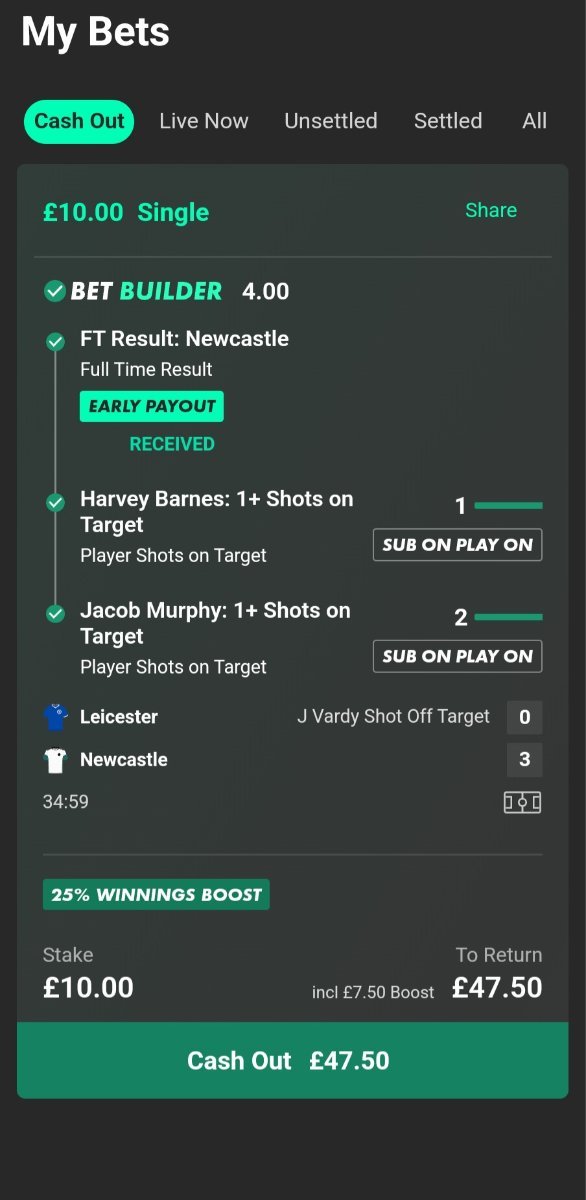
Task: Open the football pitch match view icon
Action: point(522,802)
